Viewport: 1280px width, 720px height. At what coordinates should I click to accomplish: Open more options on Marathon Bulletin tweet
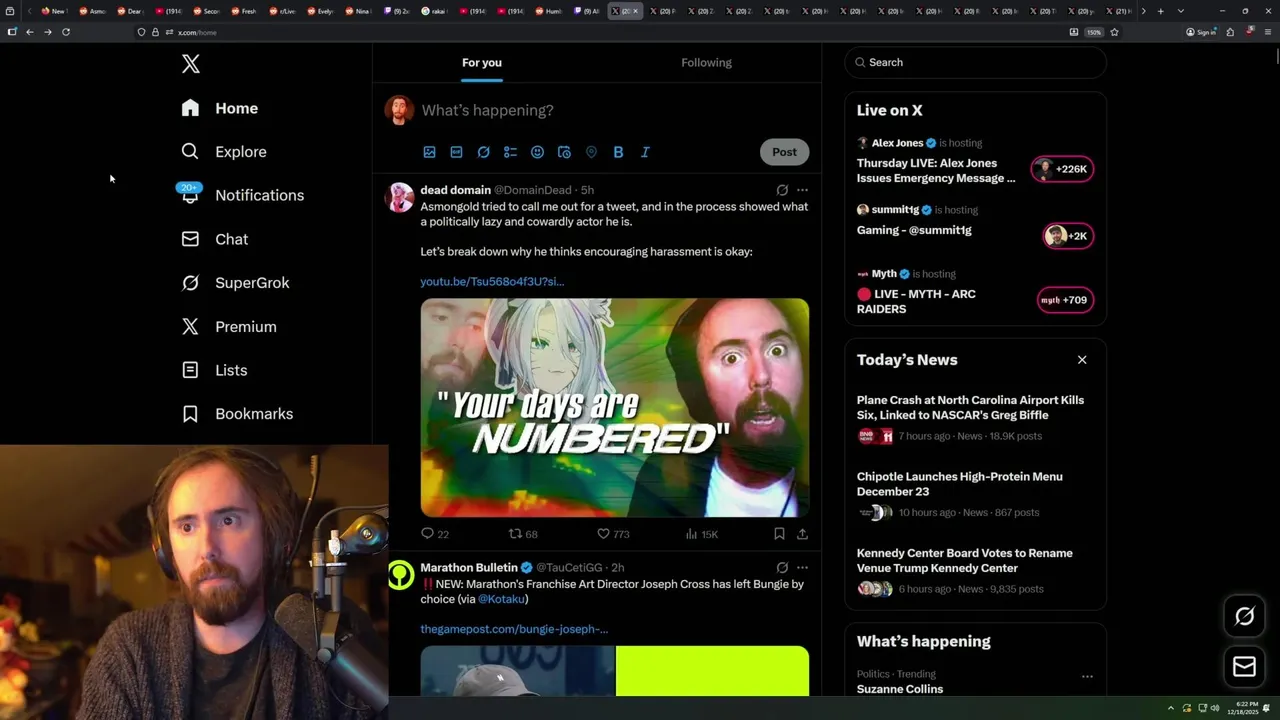coord(802,568)
